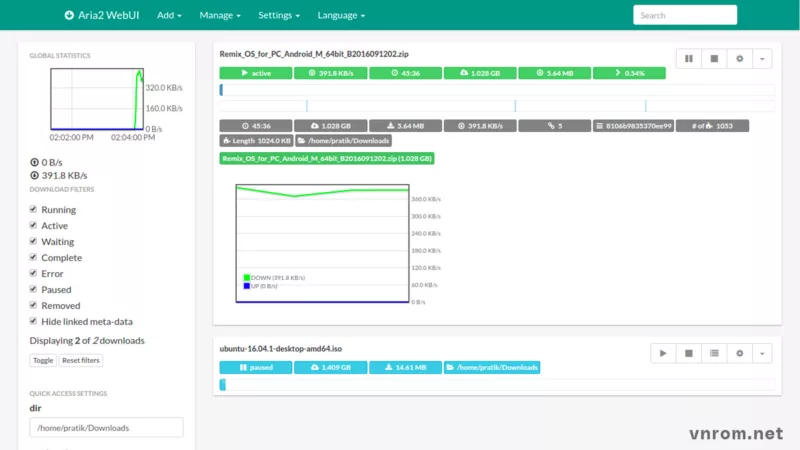800x450 pixels.
Task: Toggle the Paused filter checkbox
Action: click(33, 289)
